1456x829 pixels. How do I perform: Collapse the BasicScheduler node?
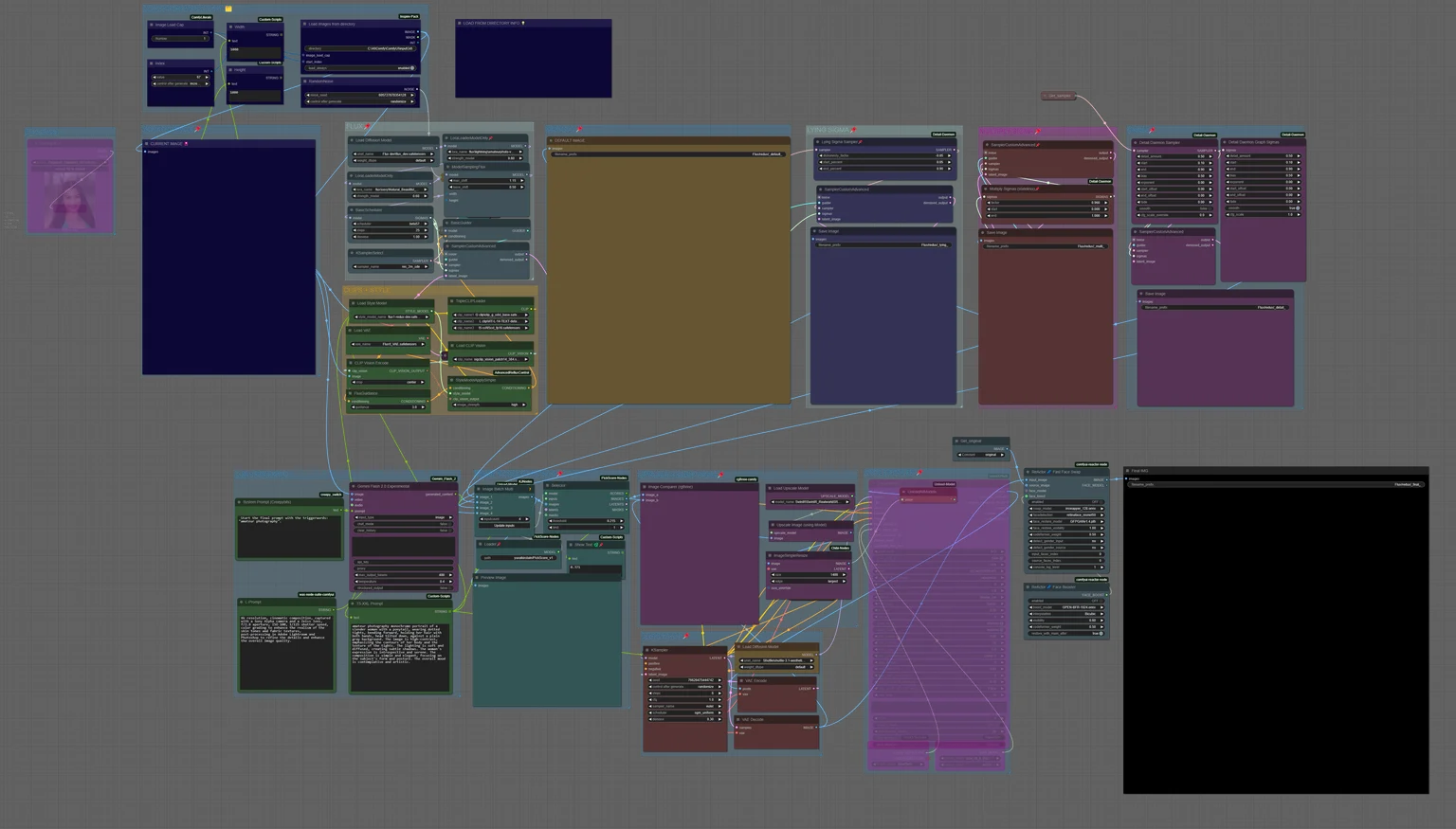[352, 210]
